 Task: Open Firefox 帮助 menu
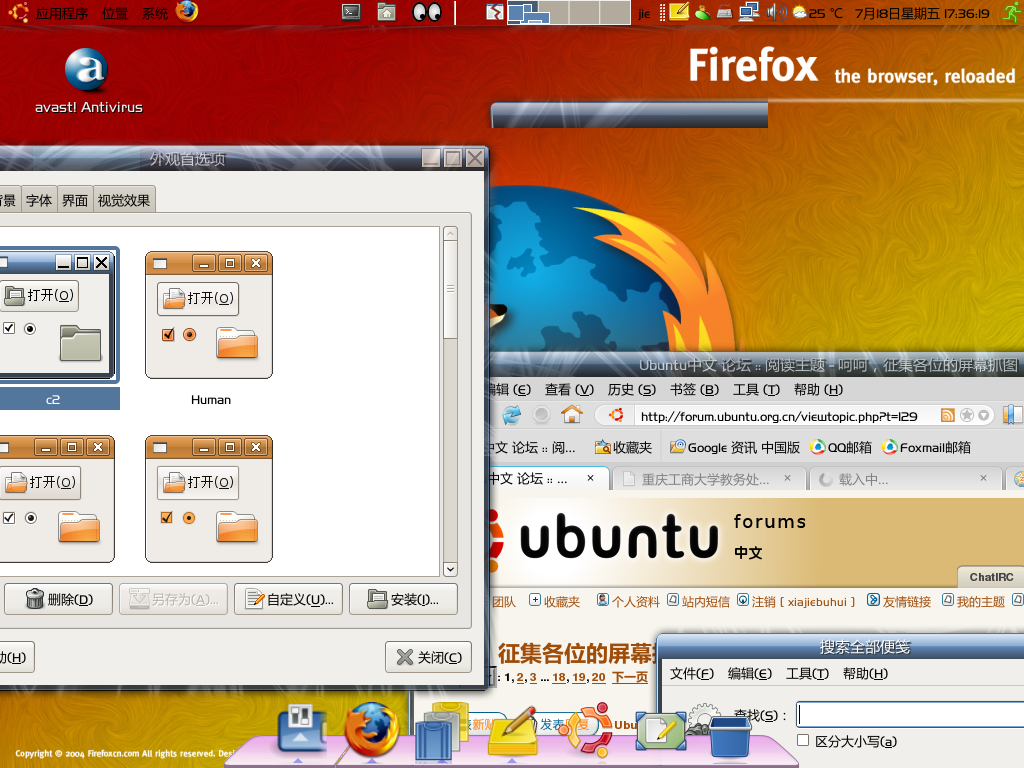coord(818,390)
